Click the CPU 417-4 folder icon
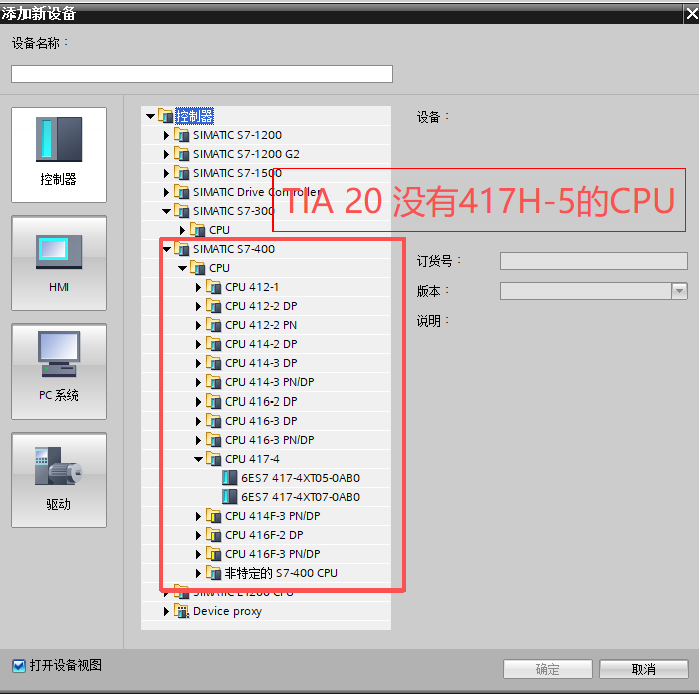The width and height of the screenshot is (699, 694). (x=214, y=459)
